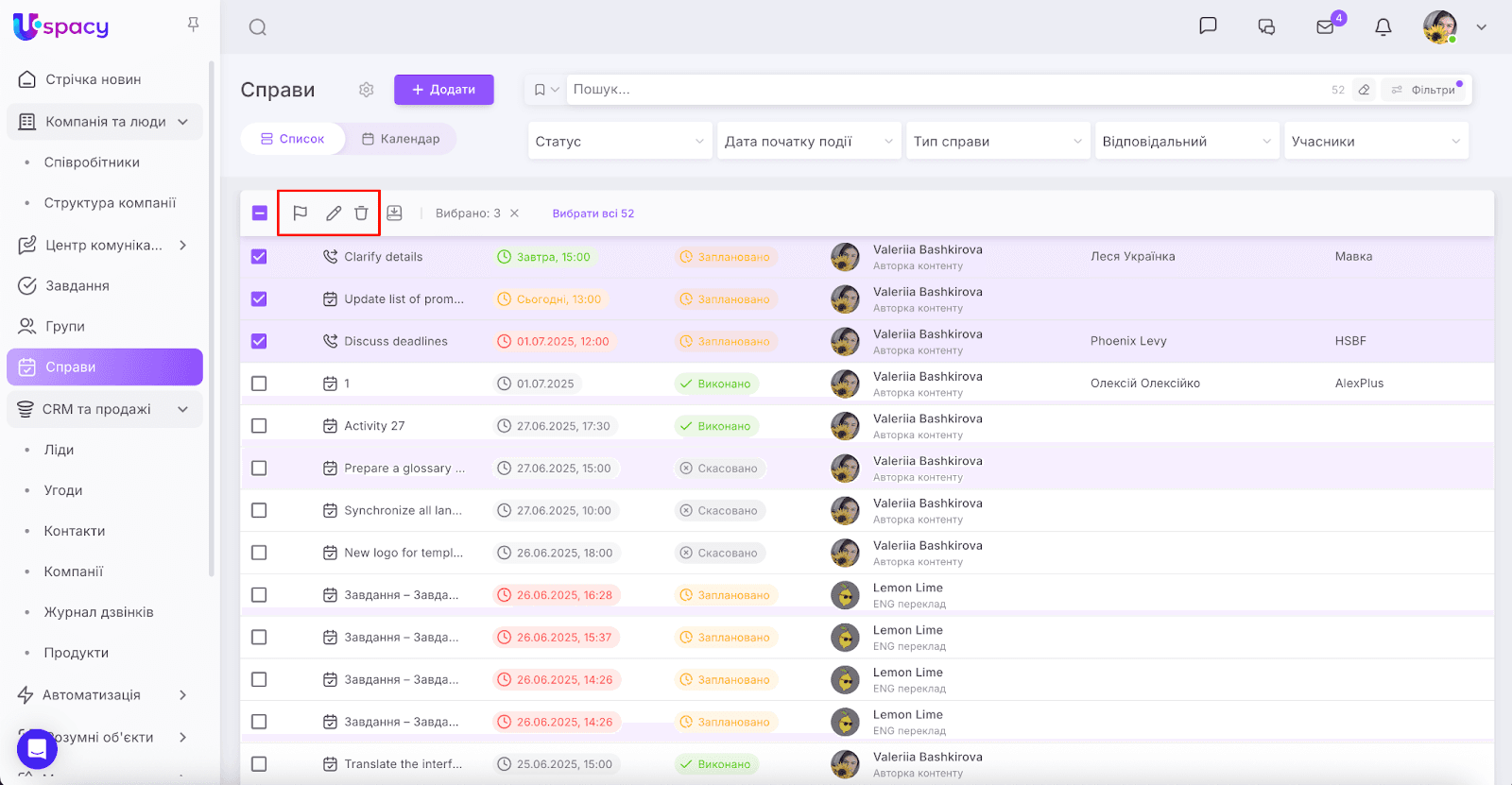Pin sidebar using the pin icon
1512x785 pixels.
(193, 25)
